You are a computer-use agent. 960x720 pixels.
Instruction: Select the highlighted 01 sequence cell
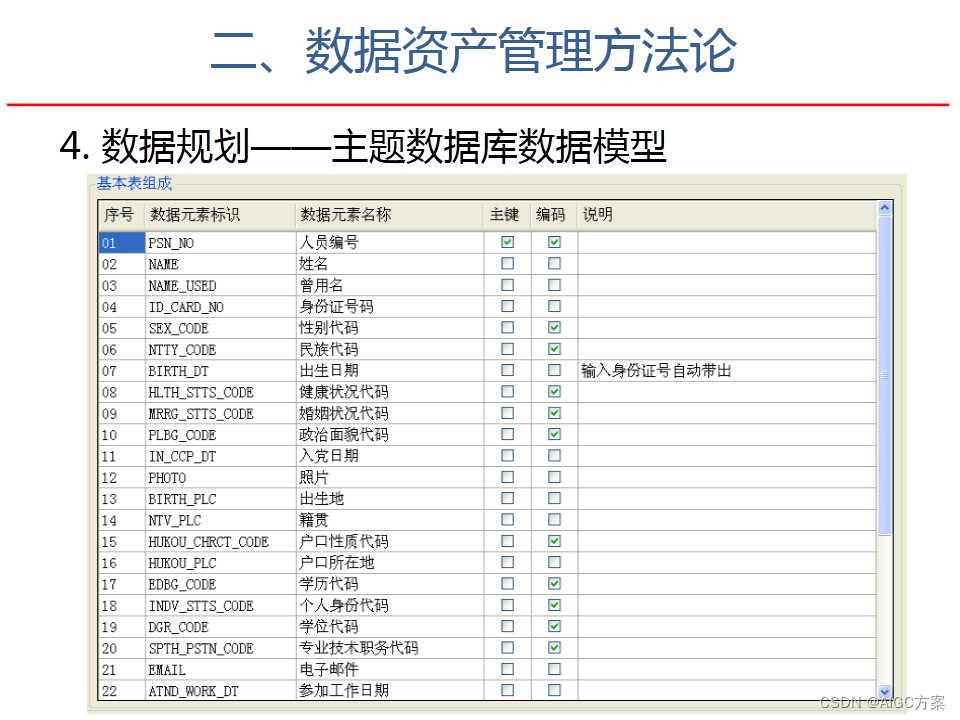[x=121, y=242]
